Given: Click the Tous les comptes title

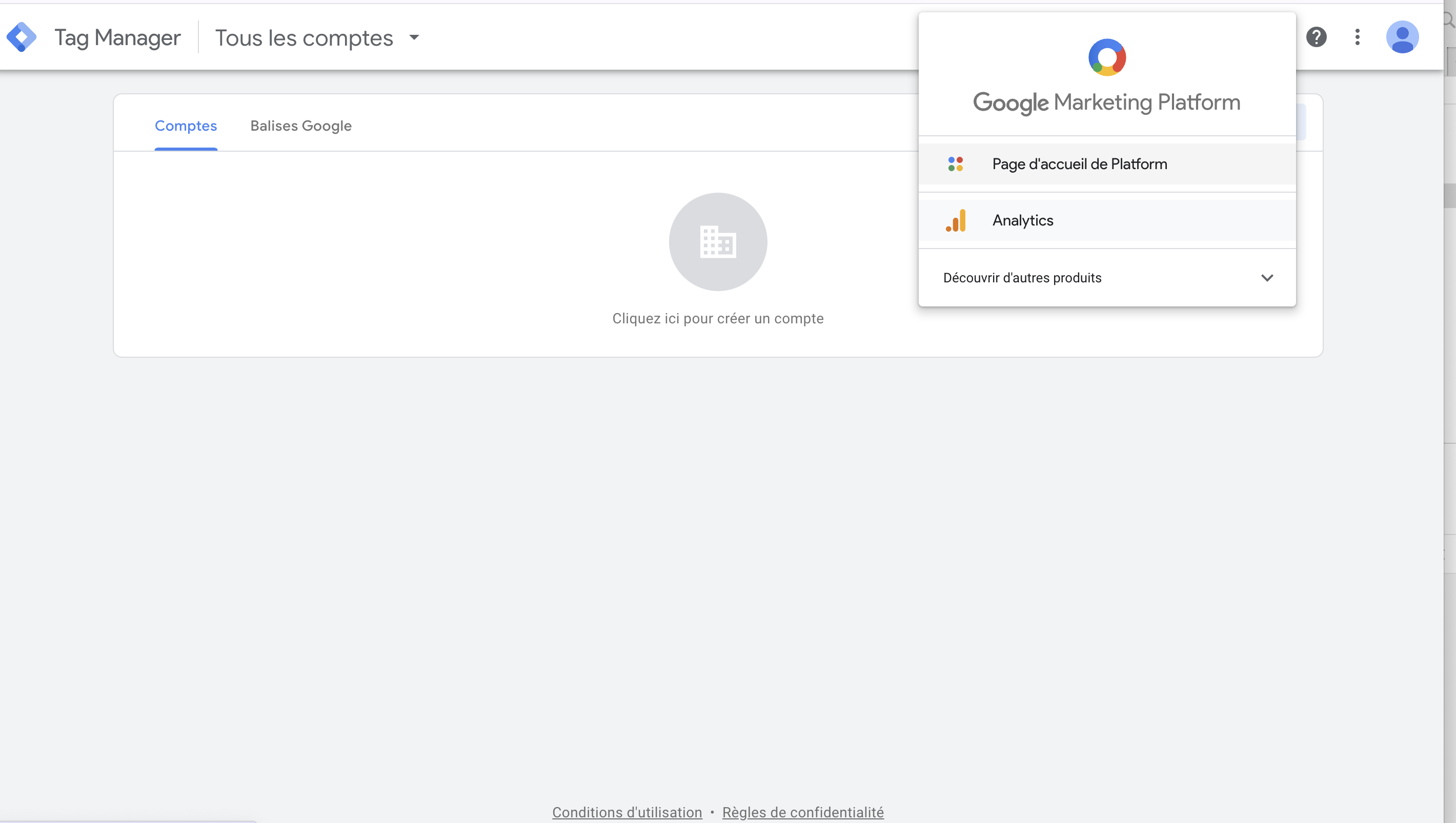Looking at the screenshot, I should click(x=304, y=38).
